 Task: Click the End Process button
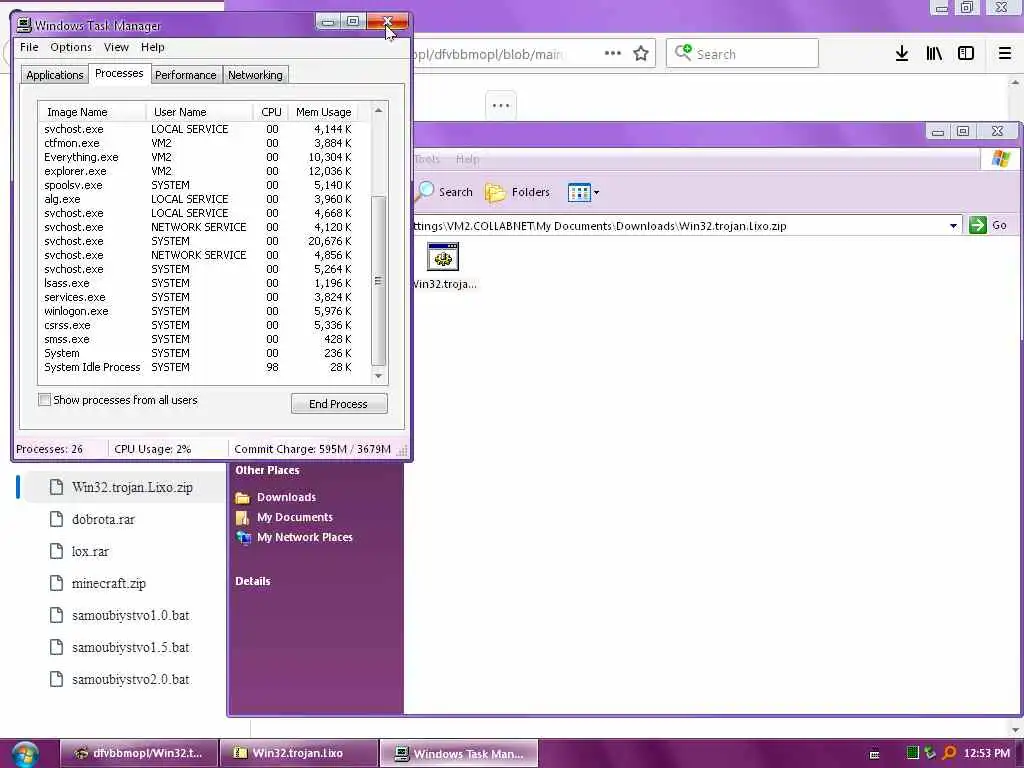pyautogui.click(x=339, y=404)
